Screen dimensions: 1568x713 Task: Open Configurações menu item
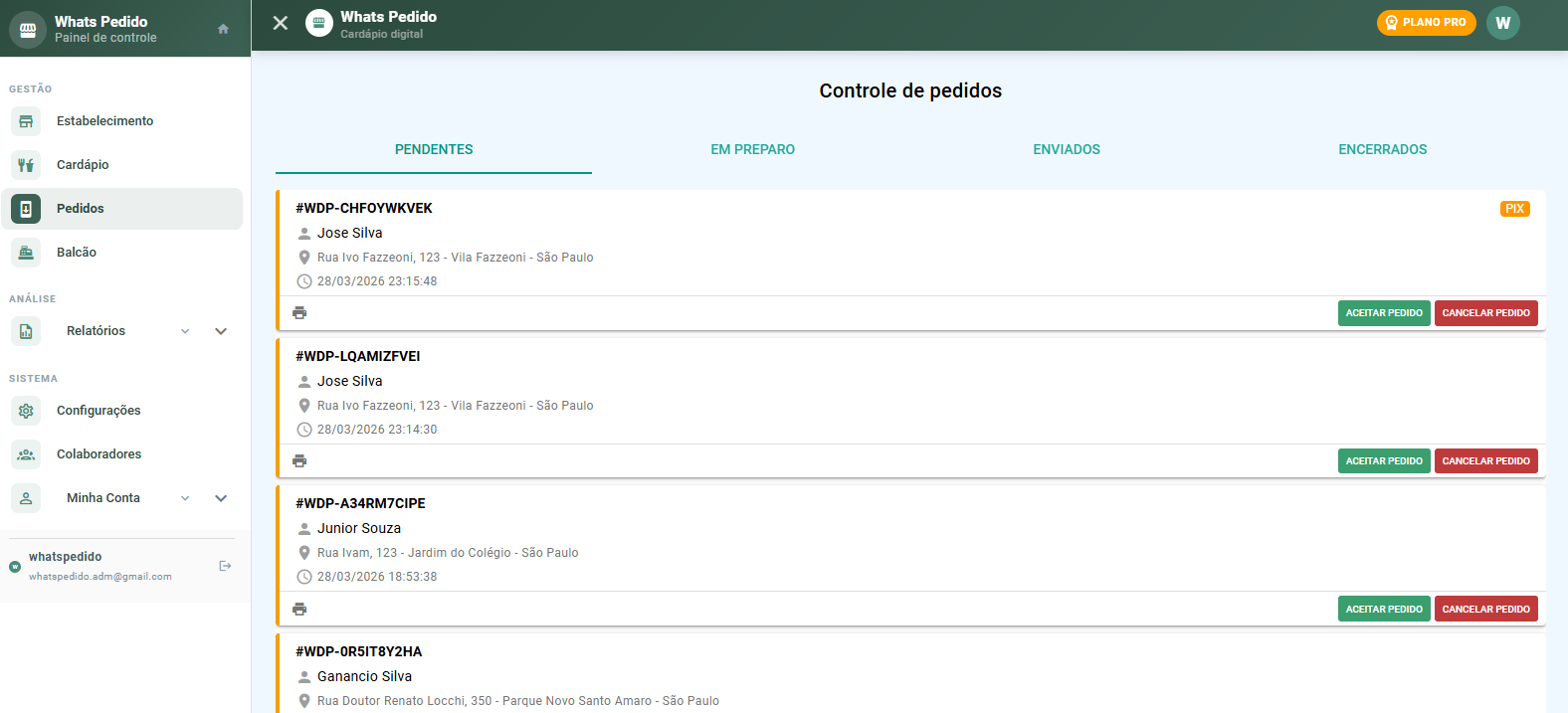click(121, 411)
